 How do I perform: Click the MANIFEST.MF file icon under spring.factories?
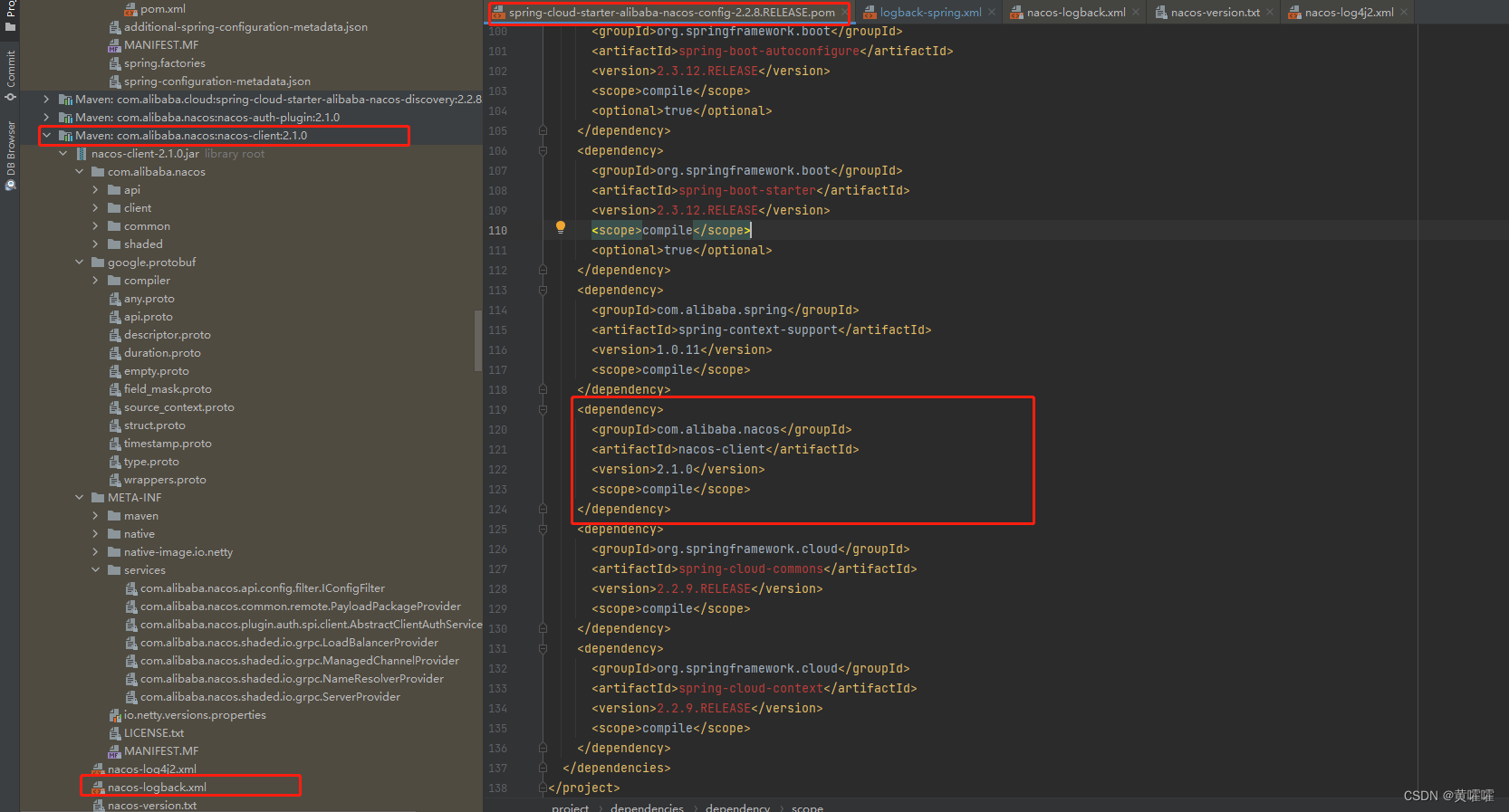(x=115, y=45)
